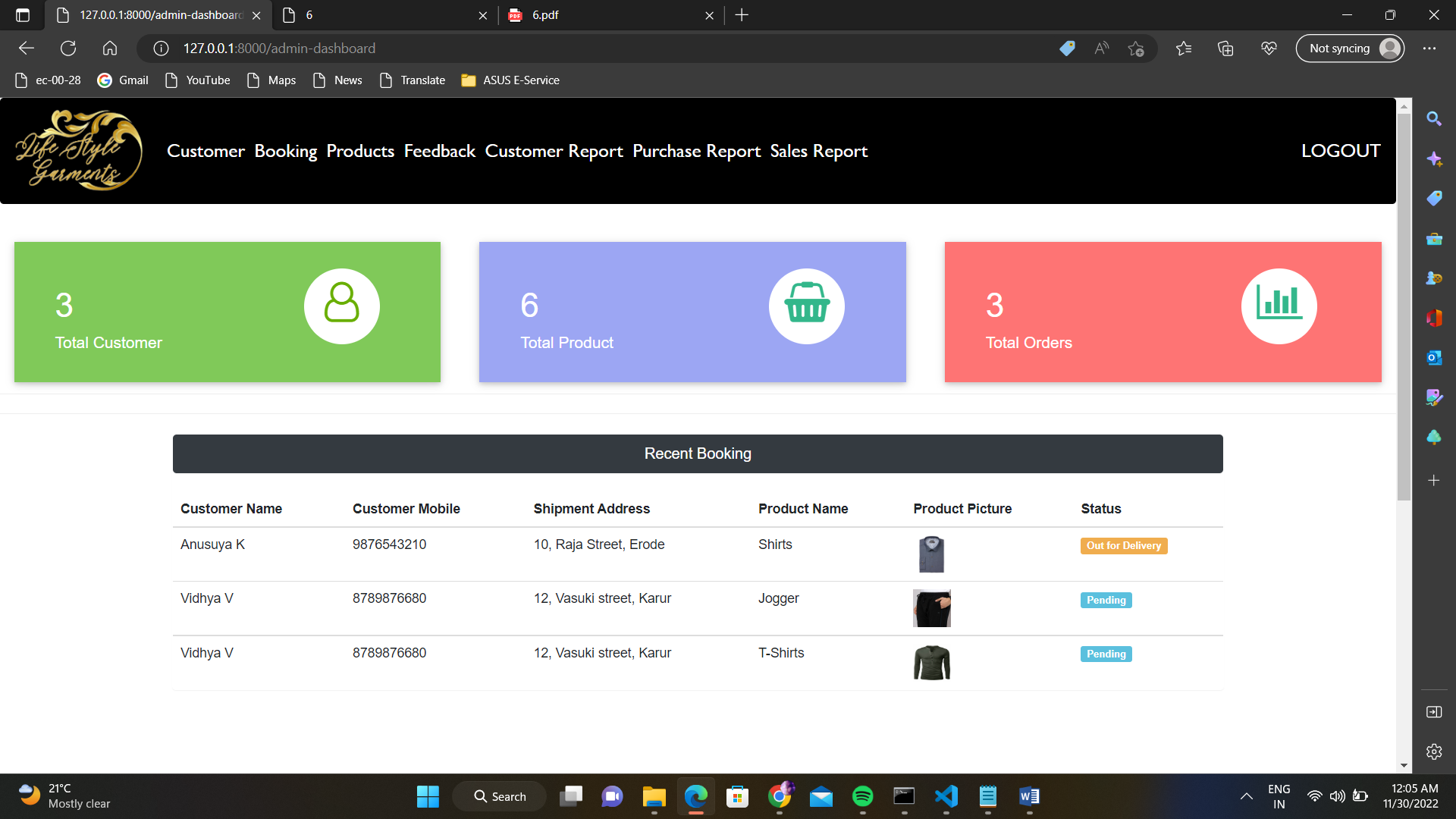Viewport: 1456px width, 819px height.
Task: Open the ENG IN language switcher
Action: tap(1279, 796)
